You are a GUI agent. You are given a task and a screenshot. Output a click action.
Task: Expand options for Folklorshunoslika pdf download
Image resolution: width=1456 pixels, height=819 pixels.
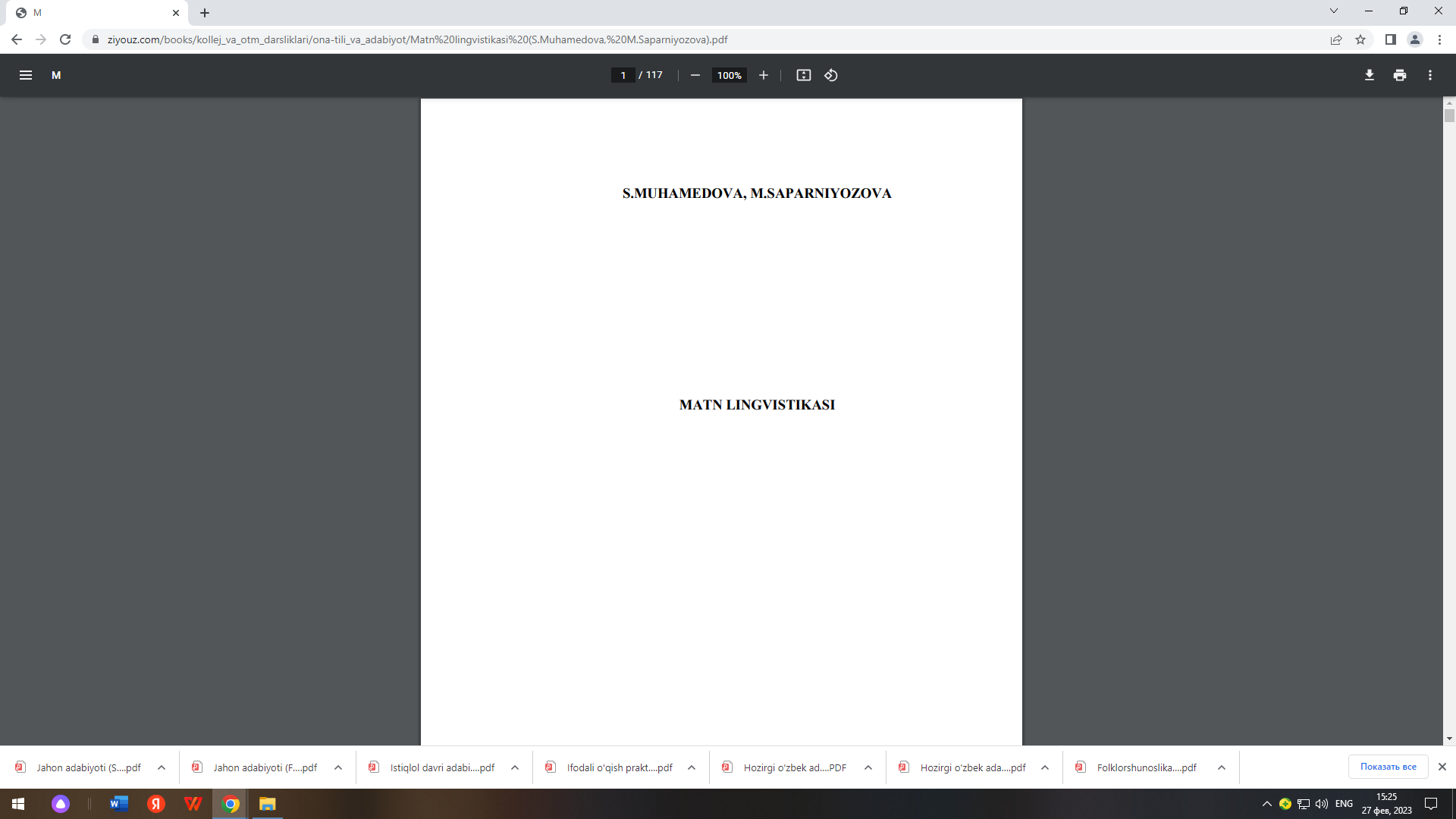coord(1221,767)
